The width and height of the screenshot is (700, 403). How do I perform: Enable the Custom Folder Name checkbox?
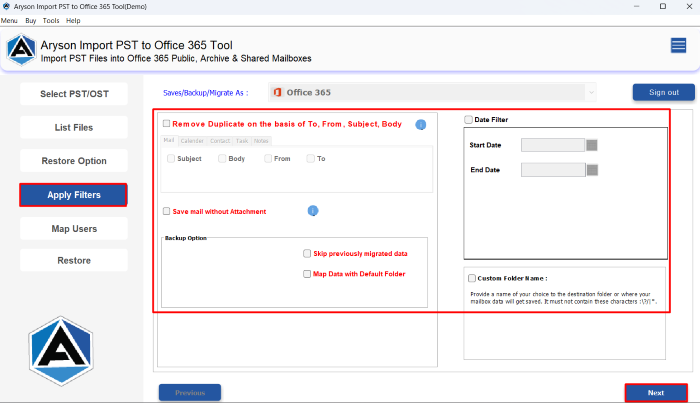(x=472, y=278)
